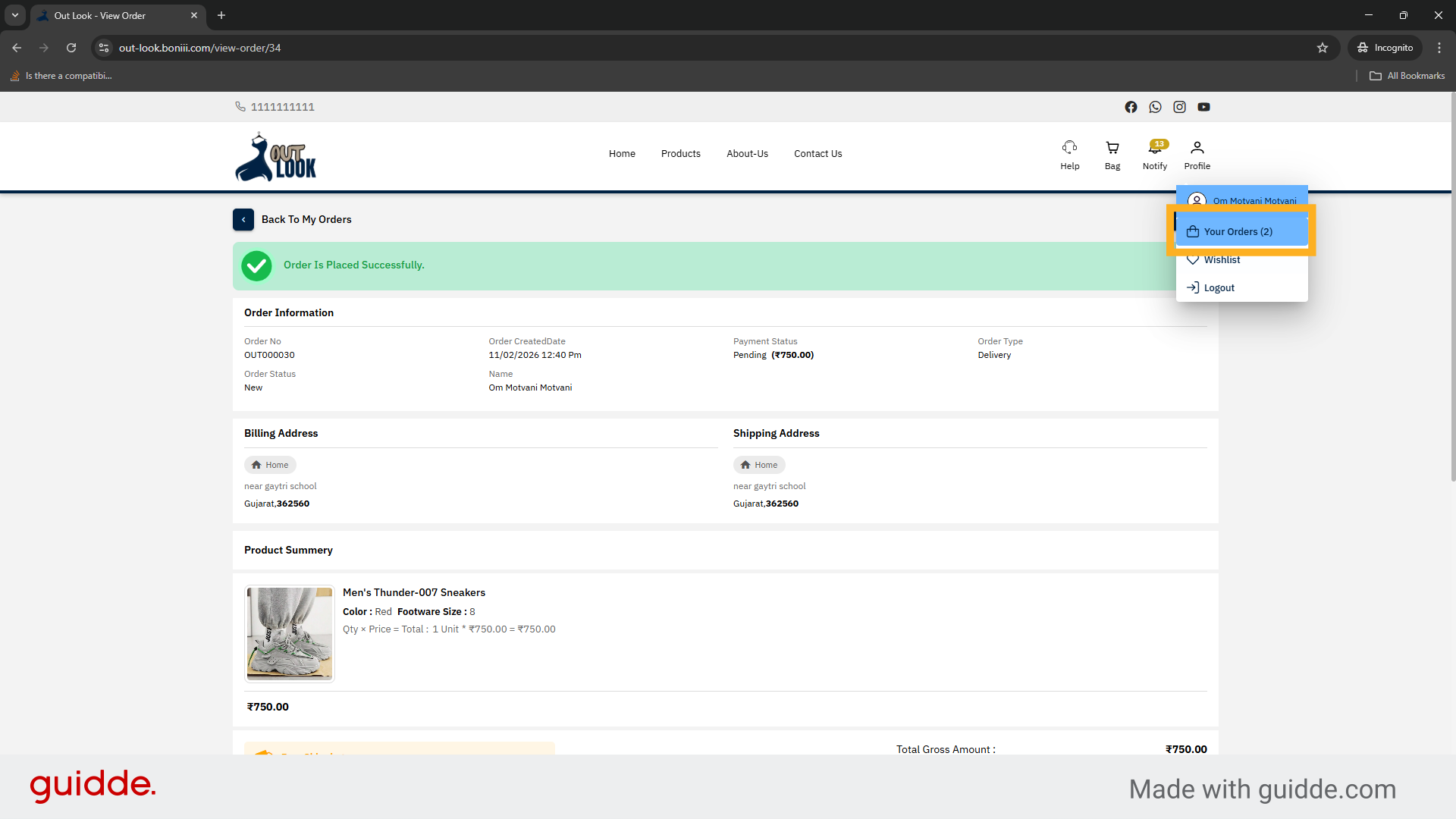Open the Notify bell icon

point(1154,149)
